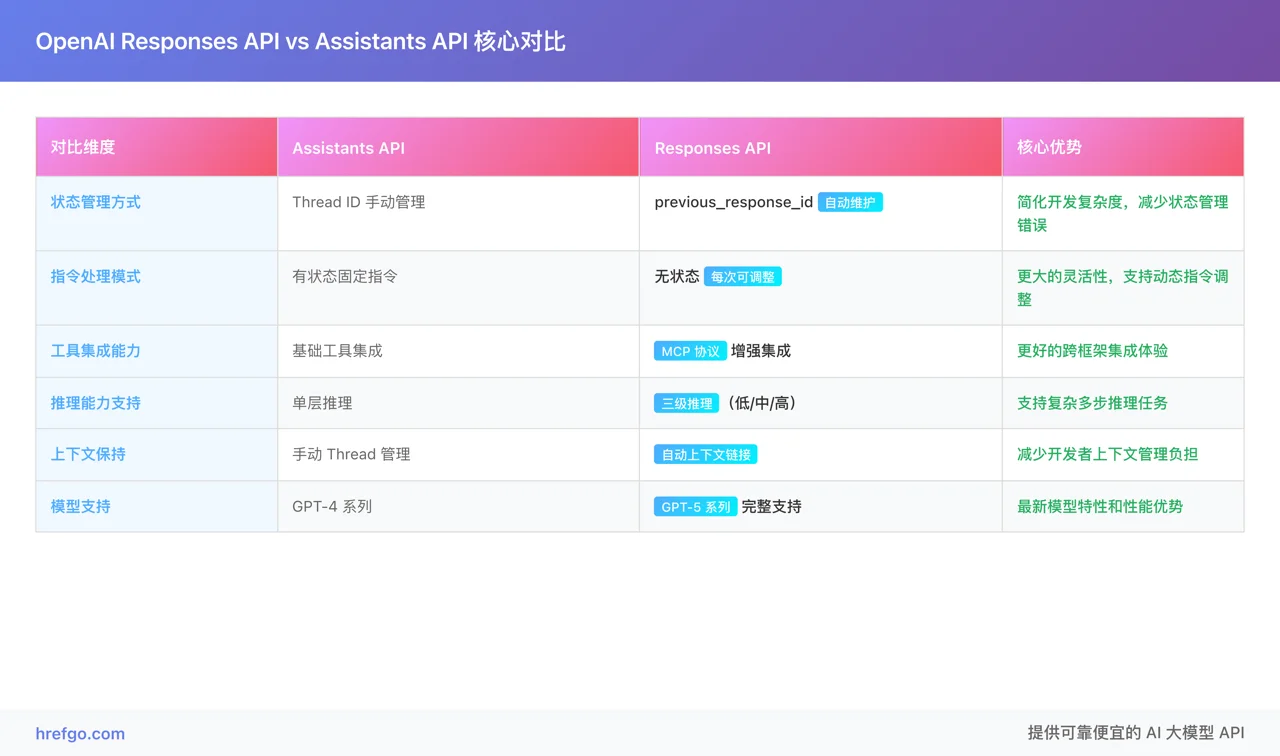The image size is (1280, 756).
Task: Click the title 'OpenAI Responses API vs Assistants API 核心对比'
Action: click(300, 41)
